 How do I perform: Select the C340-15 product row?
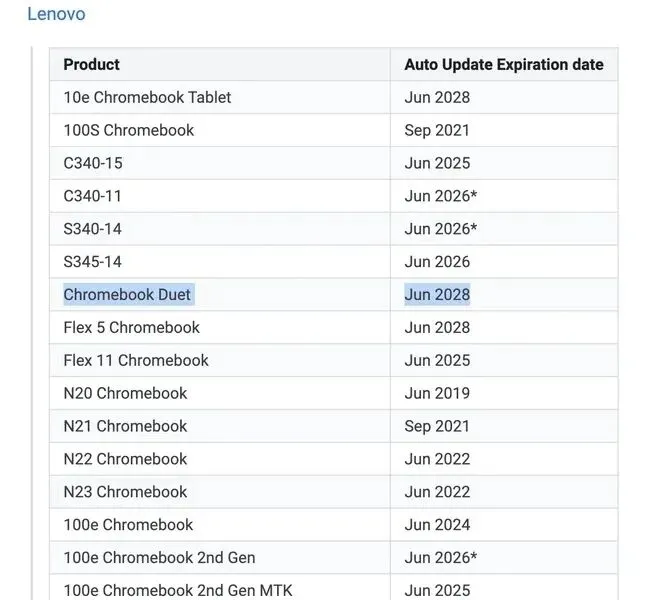[93, 163]
